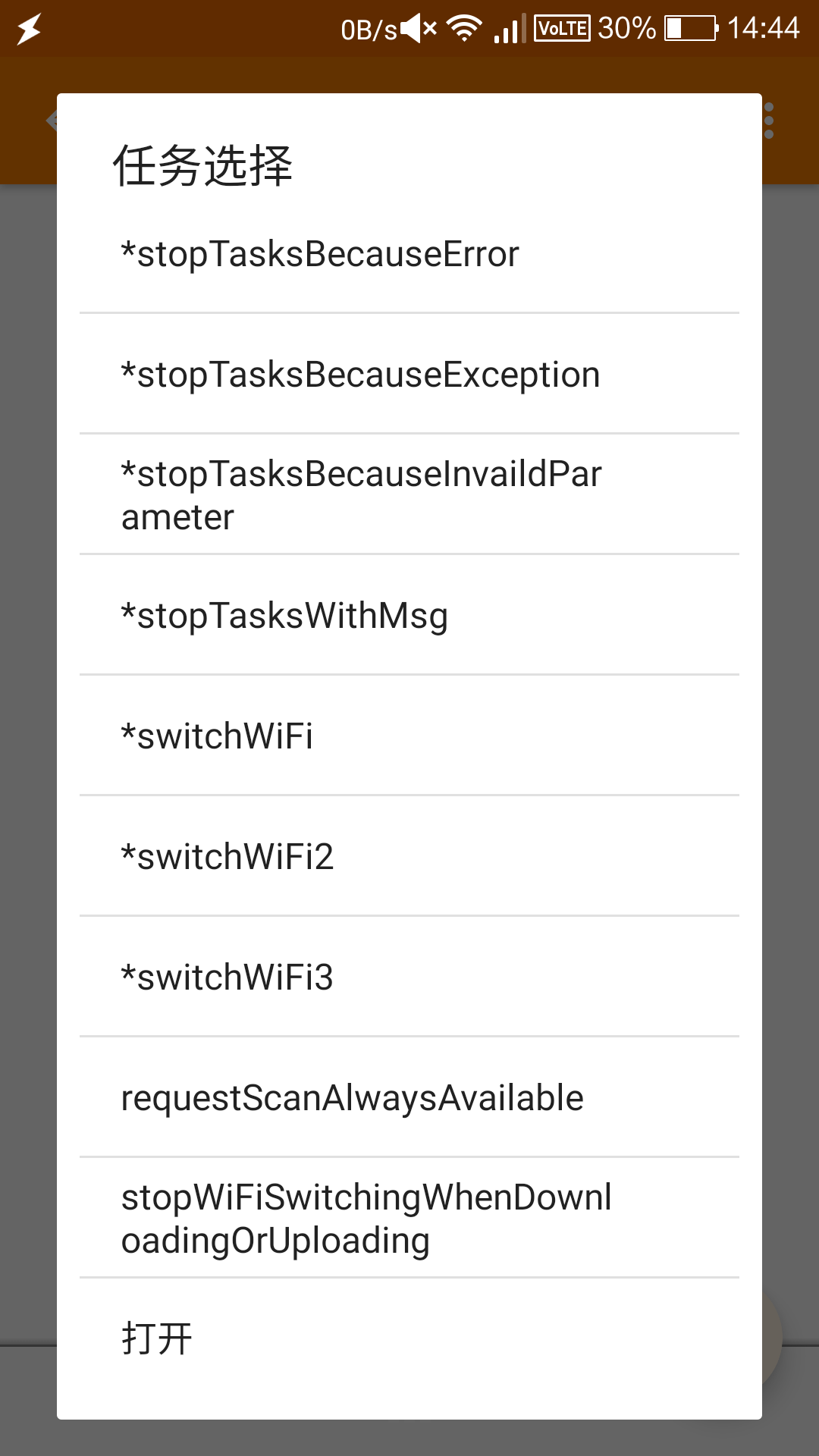Select stopWiFiSwitchingWhenDownloadingOrUploading task
819x1456 pixels.
coord(409,1218)
